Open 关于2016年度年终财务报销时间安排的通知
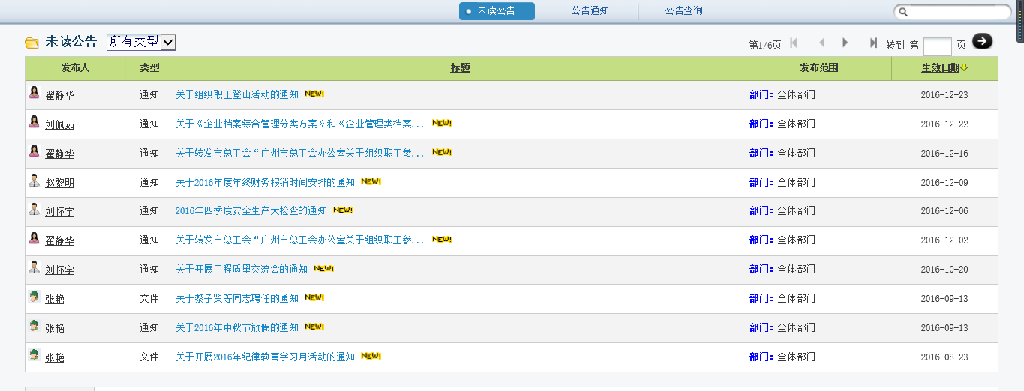 pyautogui.click(x=265, y=183)
